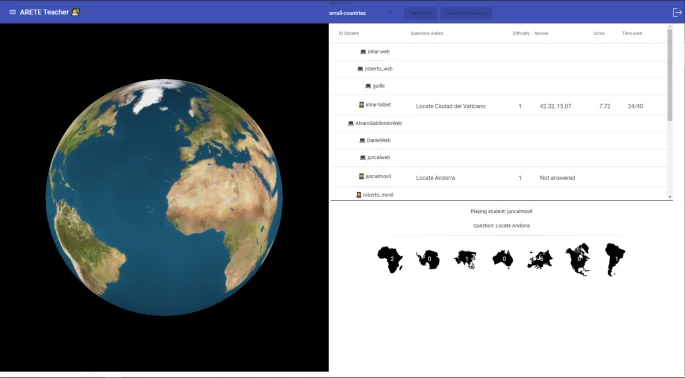
Task: Select student row inhar-web
Action: pyautogui.click(x=499, y=52)
